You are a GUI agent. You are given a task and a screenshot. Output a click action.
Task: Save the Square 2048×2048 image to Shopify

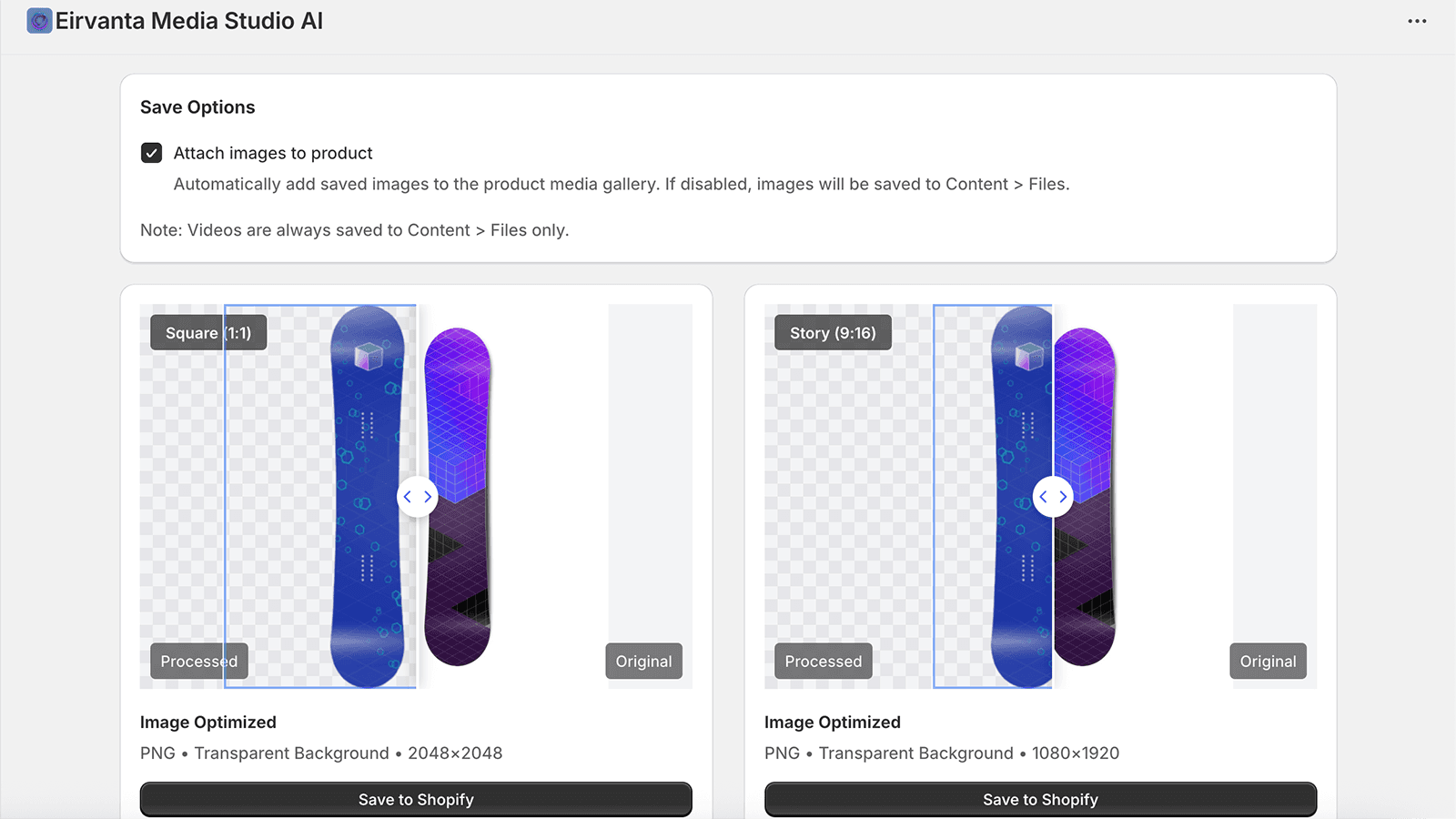tap(416, 799)
